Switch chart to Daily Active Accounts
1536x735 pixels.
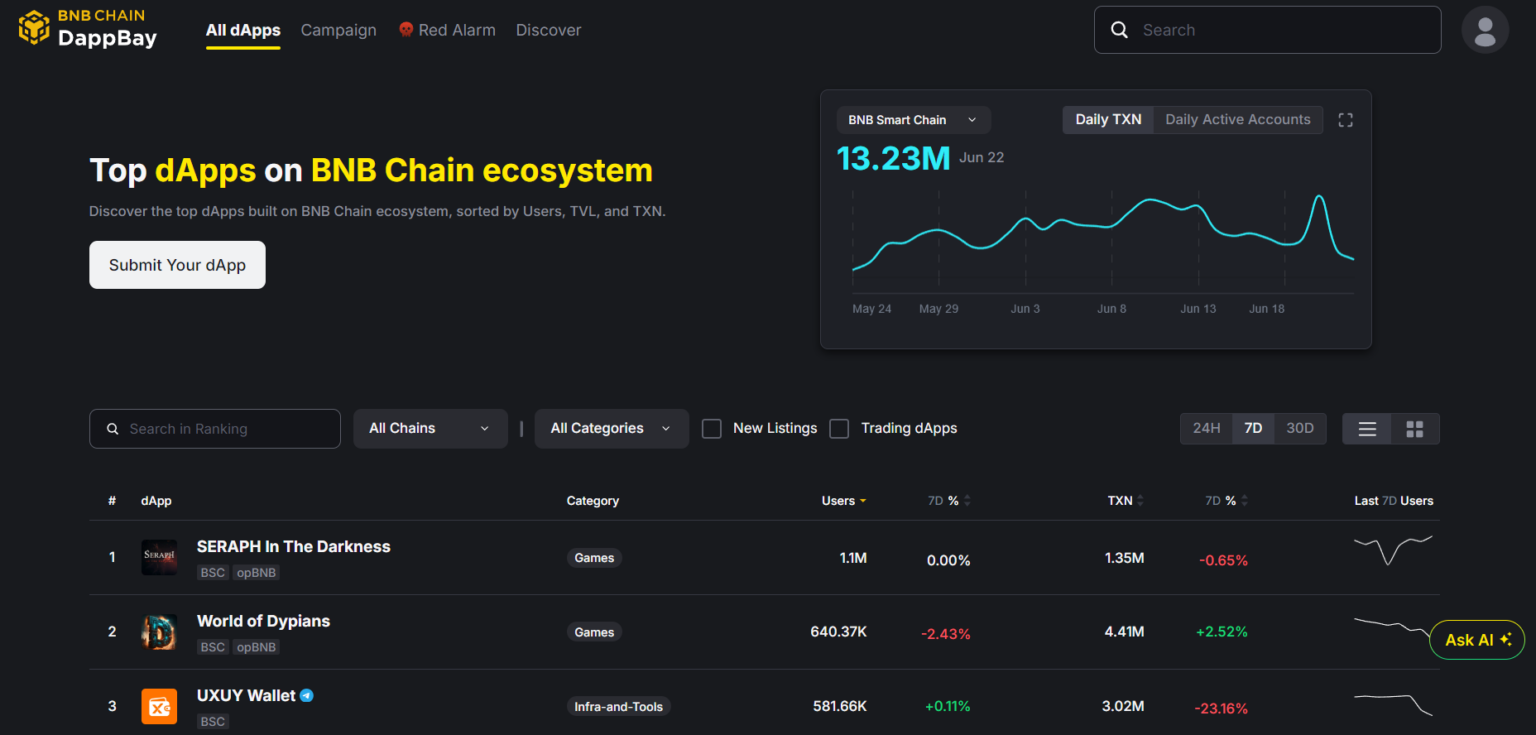coord(1237,119)
